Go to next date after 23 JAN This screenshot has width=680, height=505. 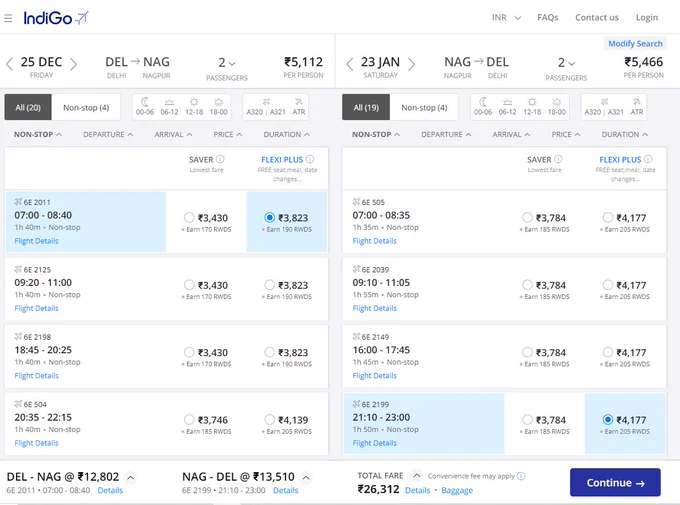point(412,64)
